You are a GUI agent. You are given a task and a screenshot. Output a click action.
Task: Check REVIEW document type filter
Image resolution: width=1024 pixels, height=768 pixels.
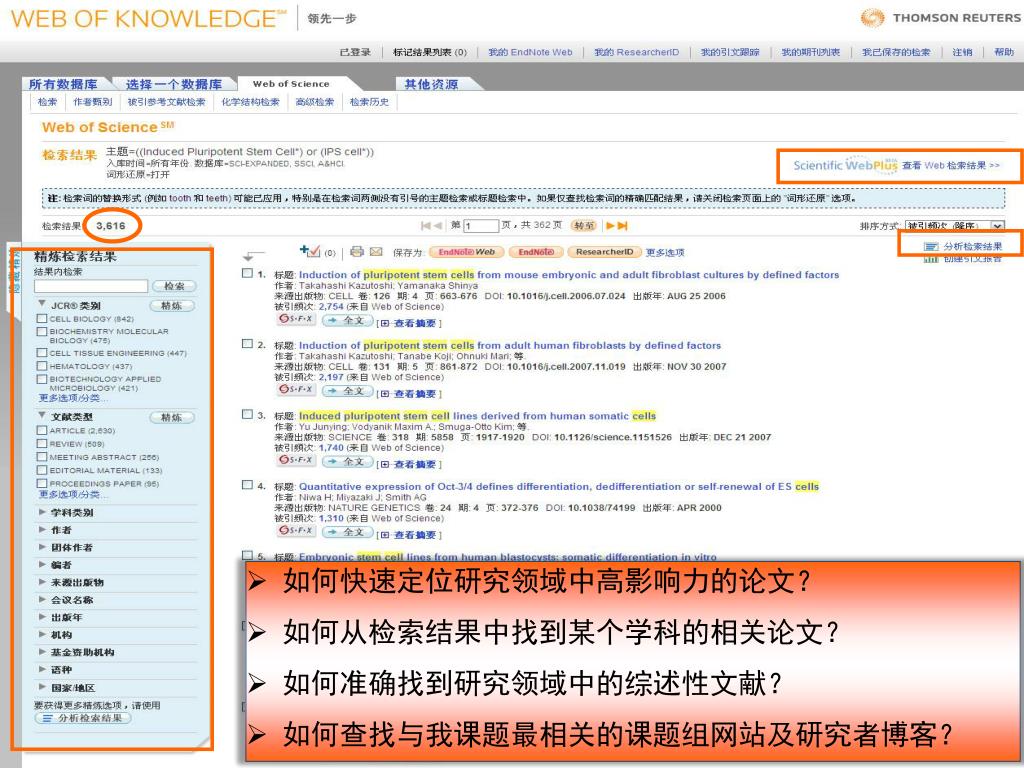pyautogui.click(x=42, y=443)
